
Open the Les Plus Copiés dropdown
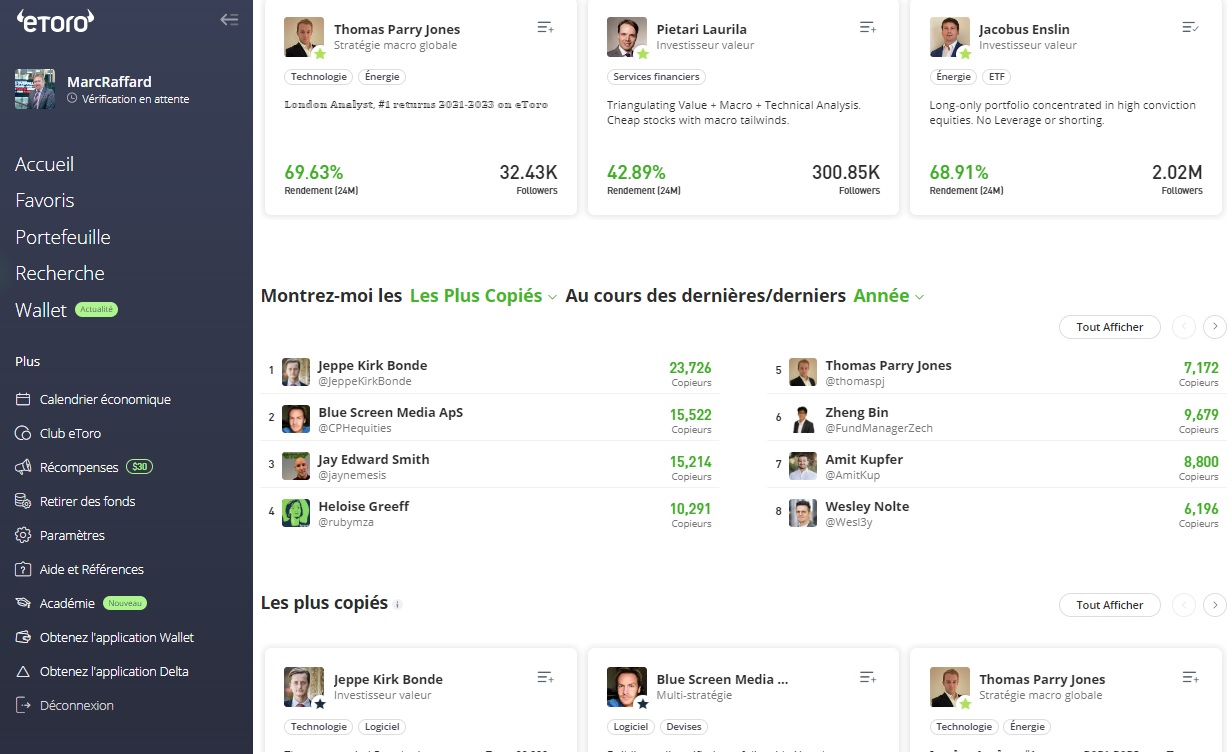coord(483,296)
